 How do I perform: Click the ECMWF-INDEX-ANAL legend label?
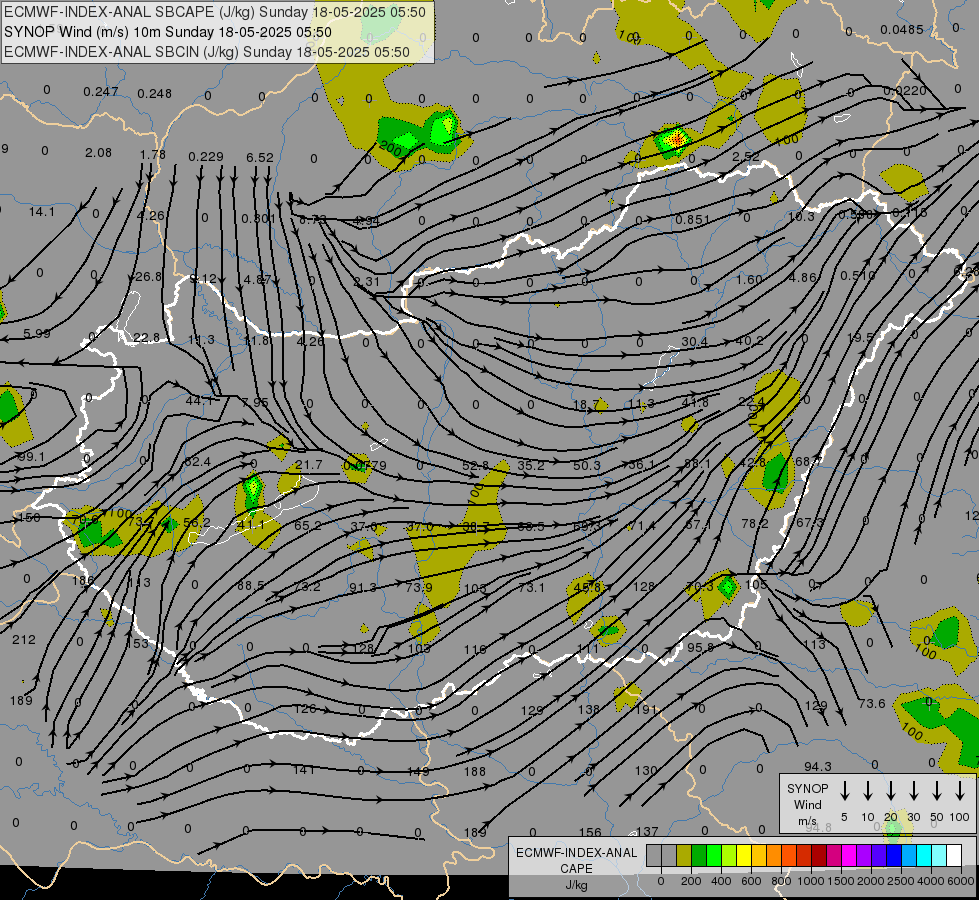[x=576, y=853]
